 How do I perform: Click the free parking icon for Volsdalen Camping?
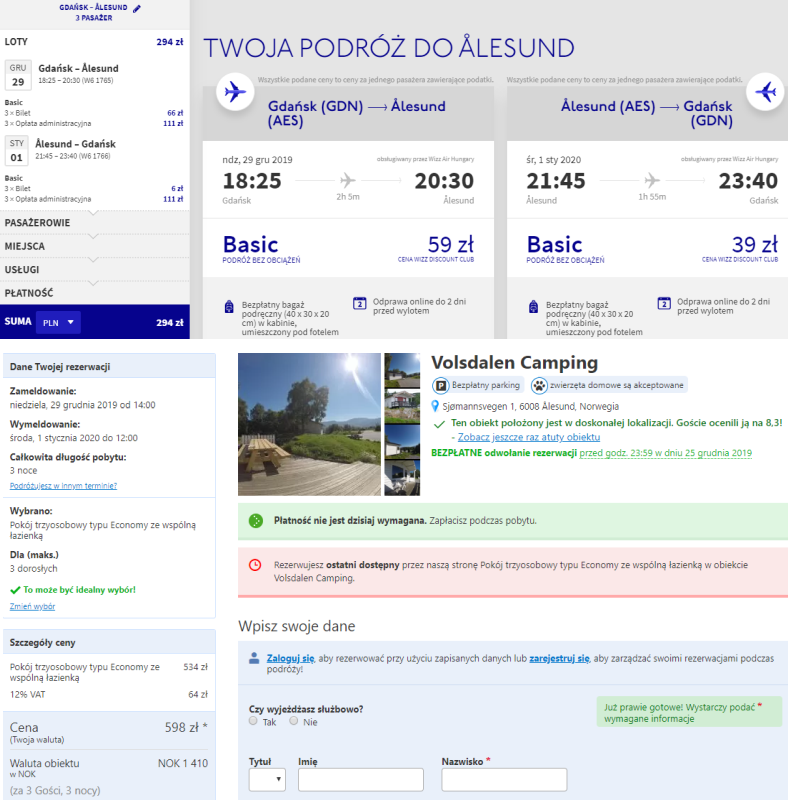pos(440,385)
